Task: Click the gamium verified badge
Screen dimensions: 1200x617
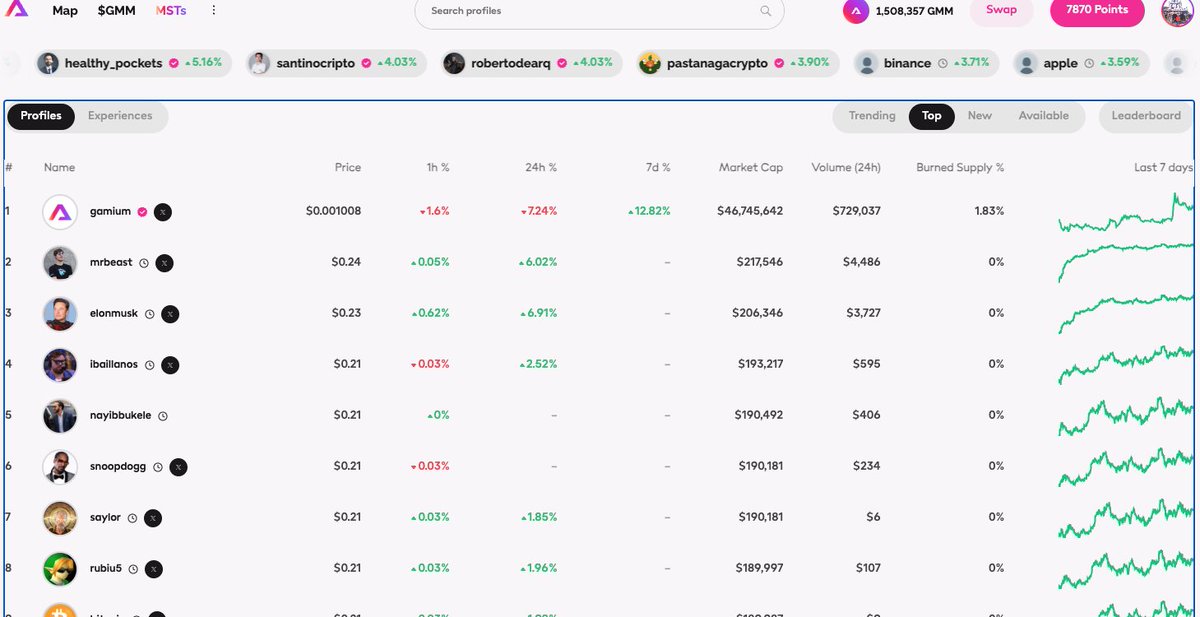Action: [x=142, y=212]
